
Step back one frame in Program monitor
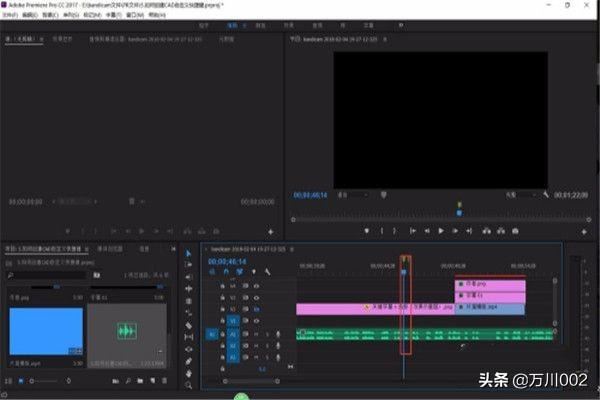pyautogui.click(x=427, y=231)
